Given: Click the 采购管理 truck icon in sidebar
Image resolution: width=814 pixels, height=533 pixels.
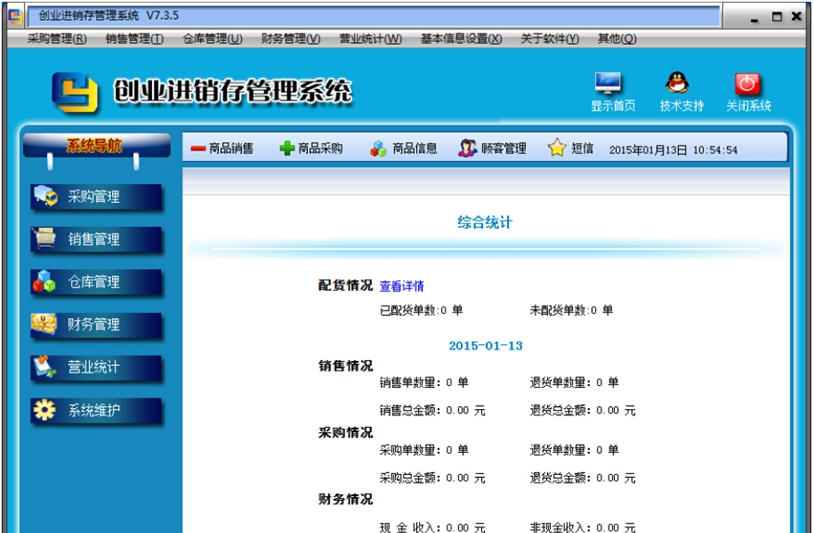Looking at the screenshot, I should [46, 196].
